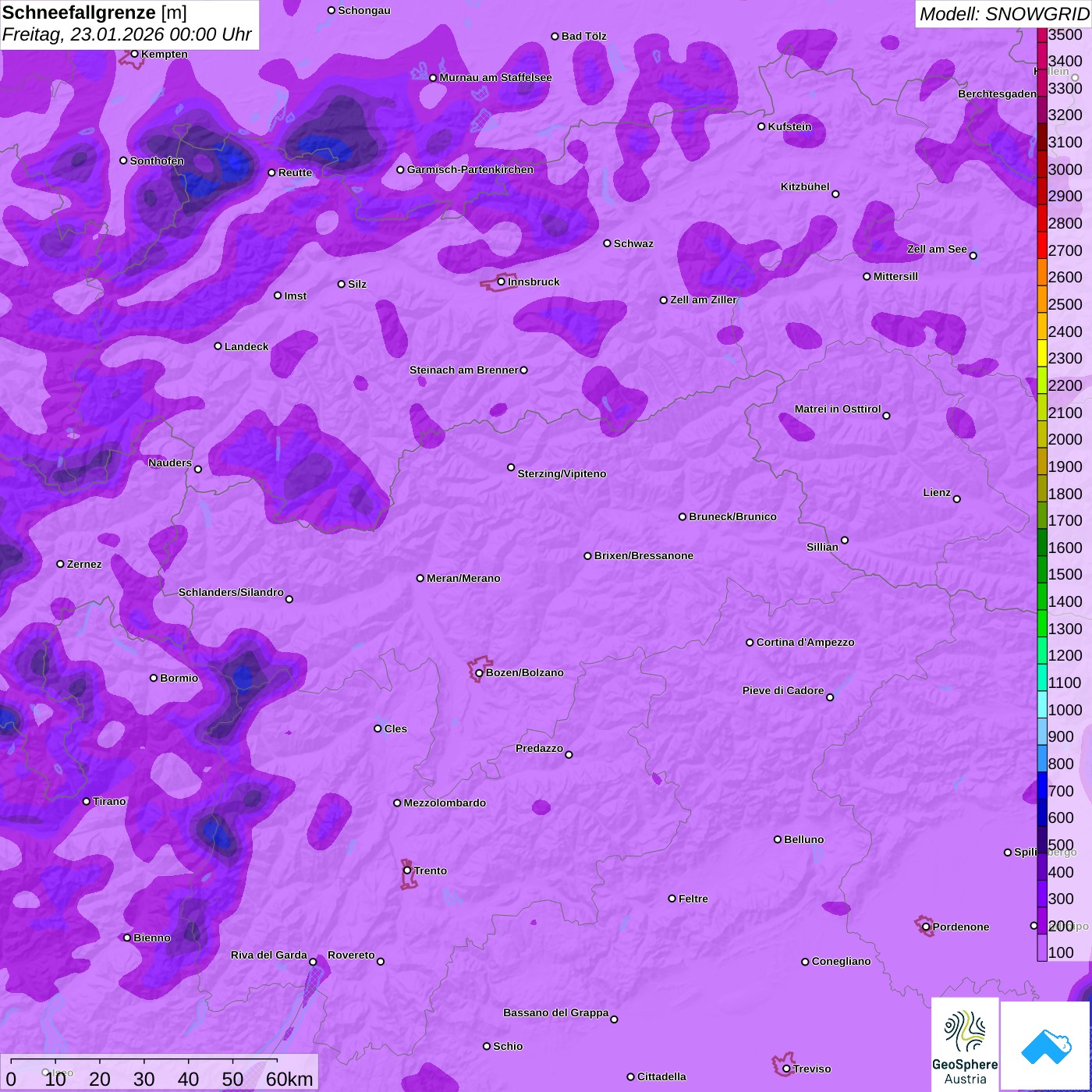The height and width of the screenshot is (1092, 1092).
Task: Click the Zell am See location dot
Action: pyautogui.click(x=973, y=255)
